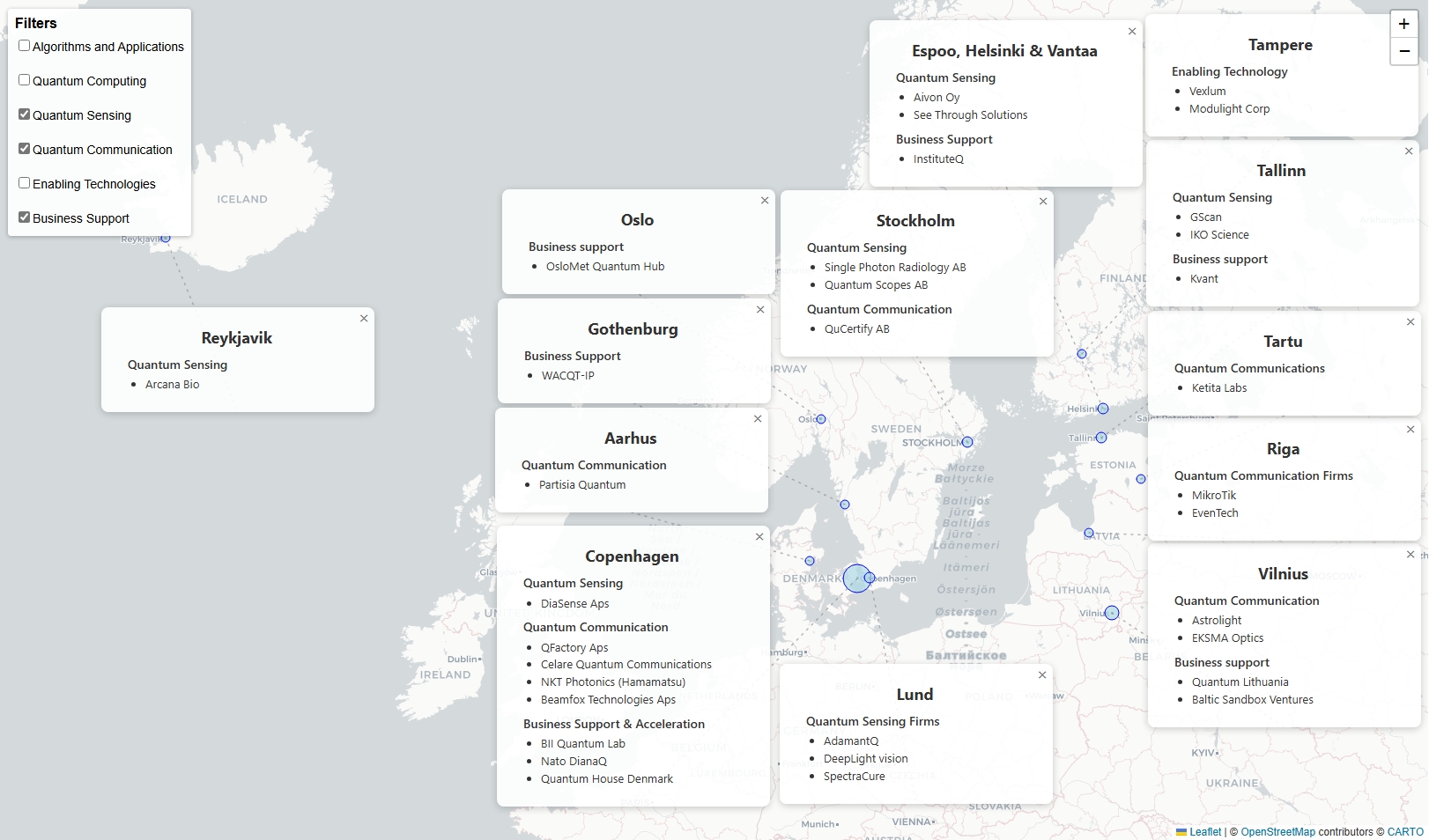Close the Aarhus popup
Viewport: 1429px width, 840px height.
click(758, 419)
